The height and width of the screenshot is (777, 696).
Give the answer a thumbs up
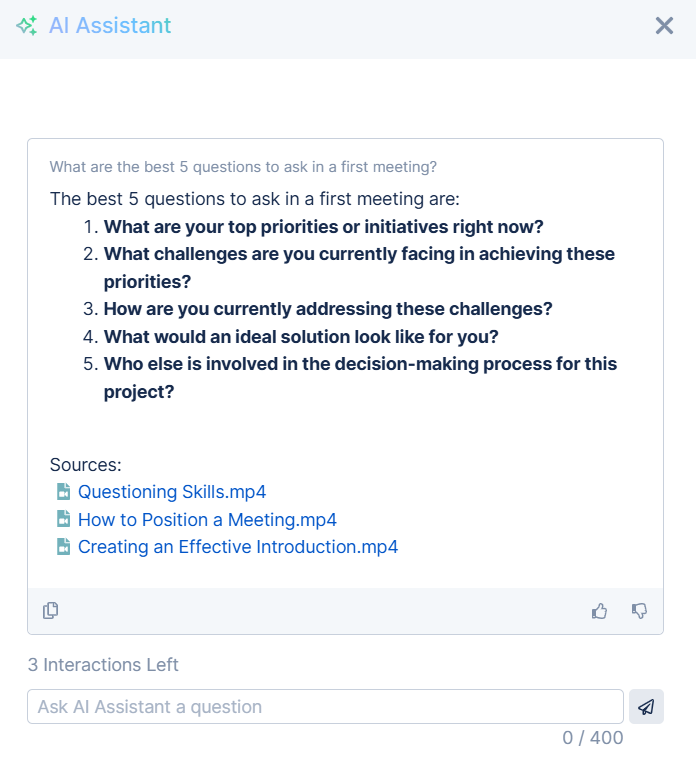click(600, 610)
